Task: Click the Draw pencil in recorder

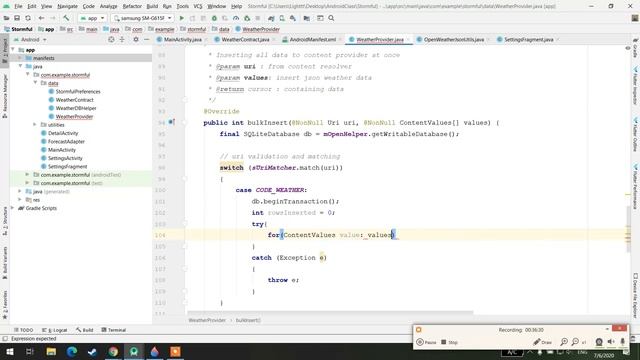Action: pyautogui.click(x=542, y=342)
